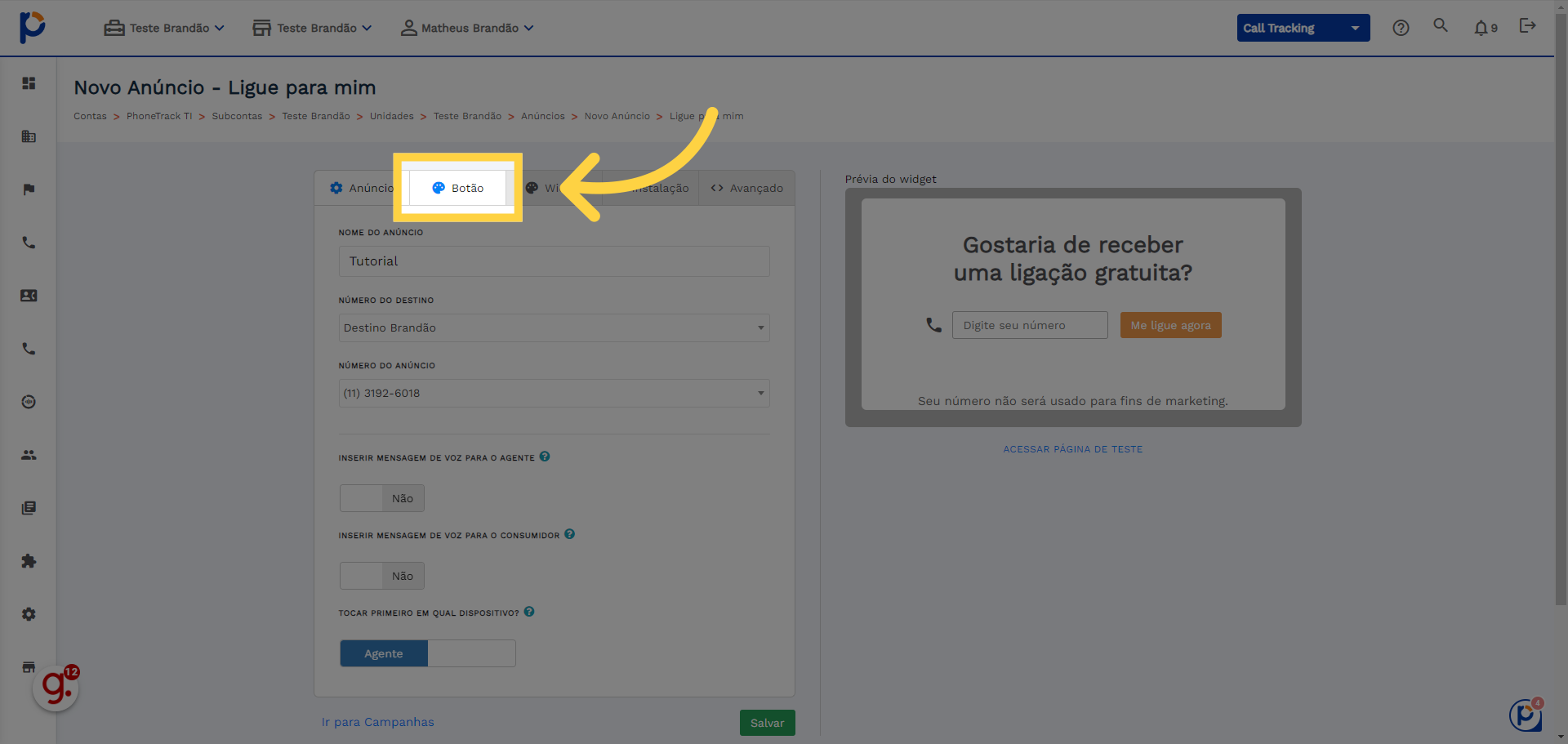Toggle the Agente first-device switch
1568x744 pixels.
(428, 653)
